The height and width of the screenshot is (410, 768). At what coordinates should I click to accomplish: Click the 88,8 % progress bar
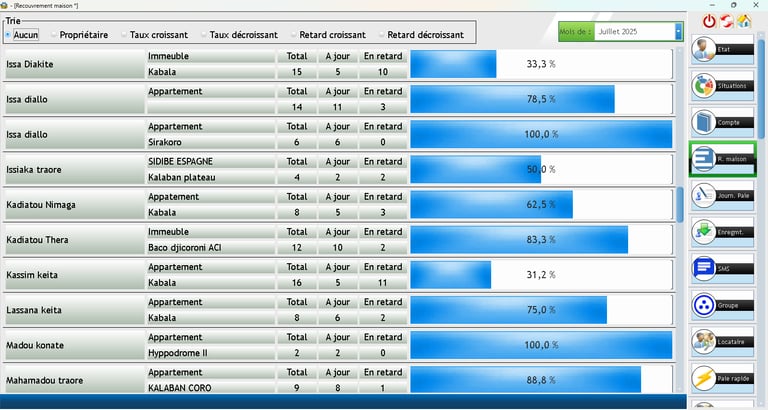(x=541, y=380)
